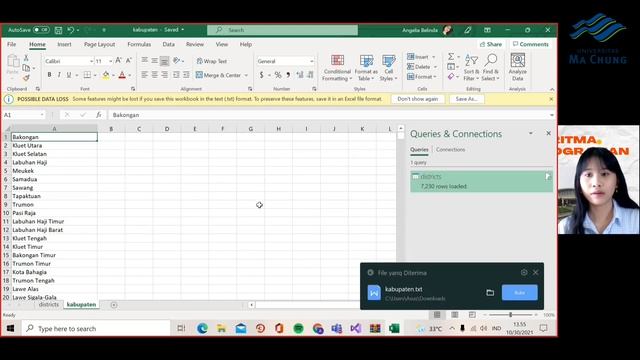Screen dimensions: 640x360
Task: Click the Name Box showing A1
Action: tap(23, 115)
